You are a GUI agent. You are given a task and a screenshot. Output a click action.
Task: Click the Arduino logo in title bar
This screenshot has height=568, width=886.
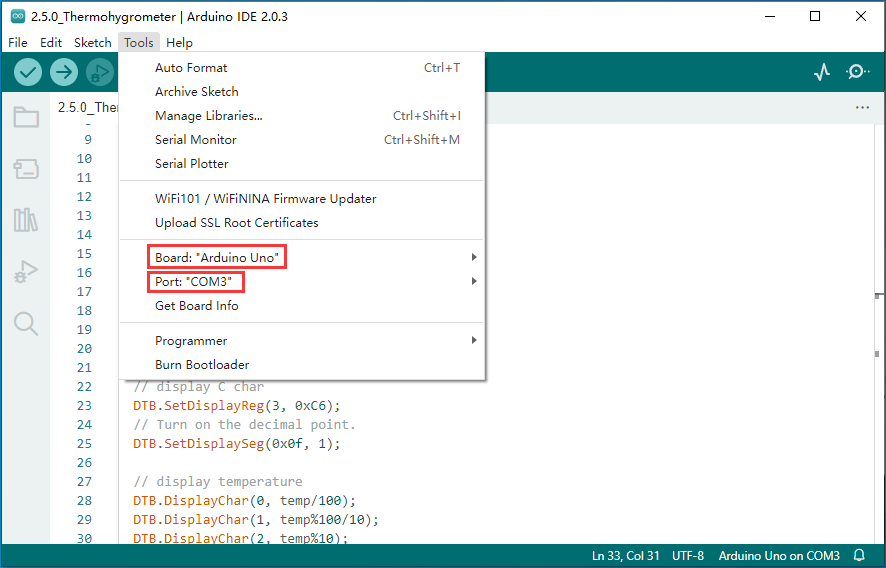18,16
